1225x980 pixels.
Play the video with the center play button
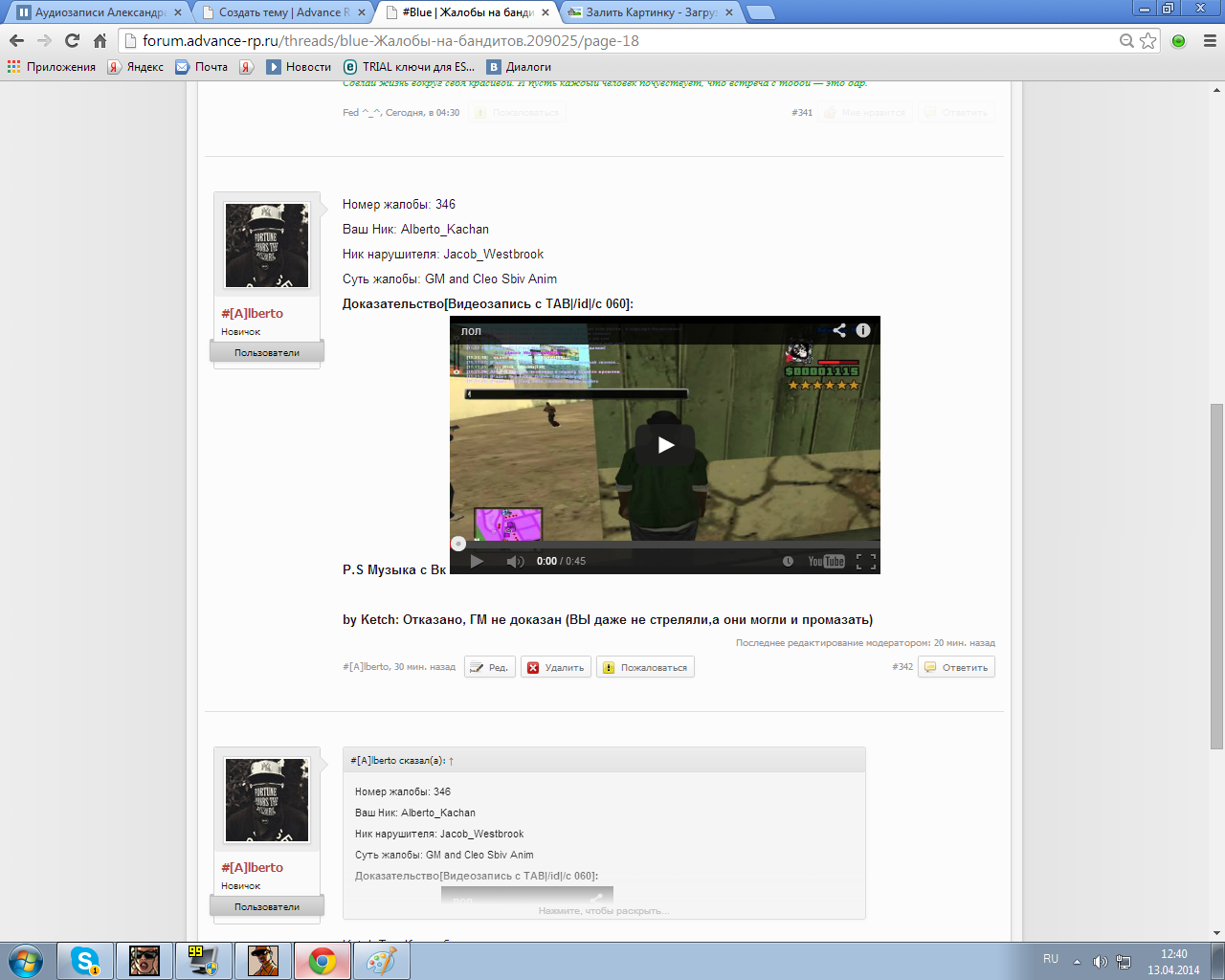point(665,444)
